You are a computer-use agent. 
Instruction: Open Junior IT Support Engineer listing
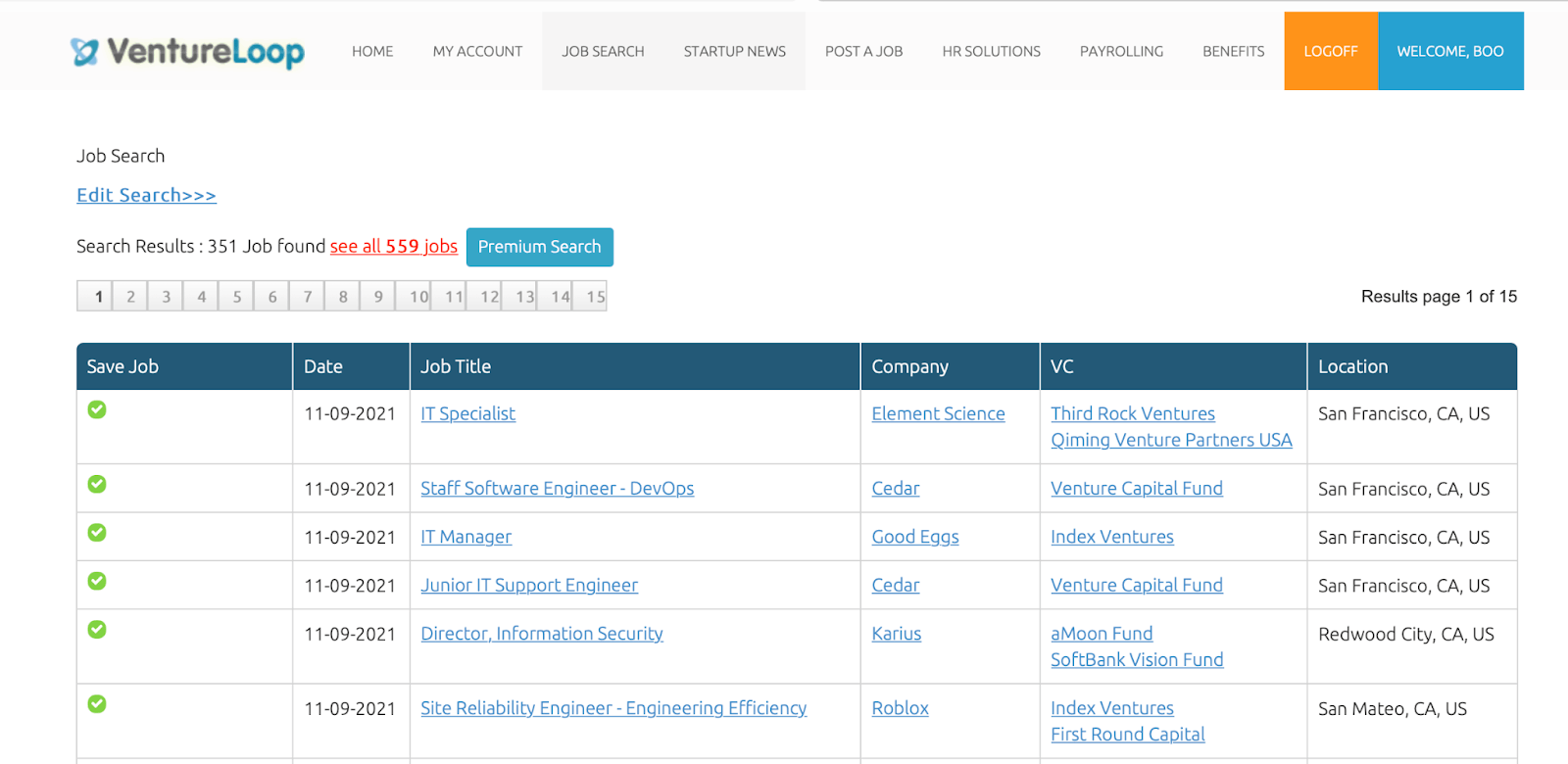click(529, 585)
